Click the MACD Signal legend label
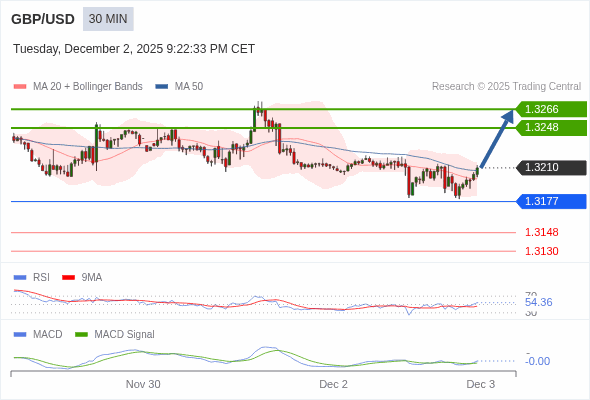This screenshot has width=590, height=400. coord(125,335)
